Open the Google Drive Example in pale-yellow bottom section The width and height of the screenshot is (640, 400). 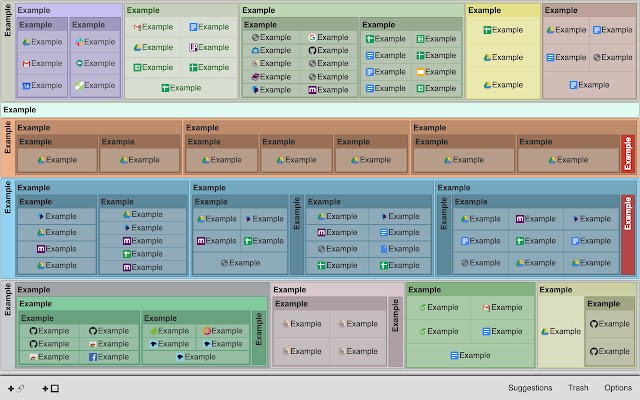pos(561,331)
